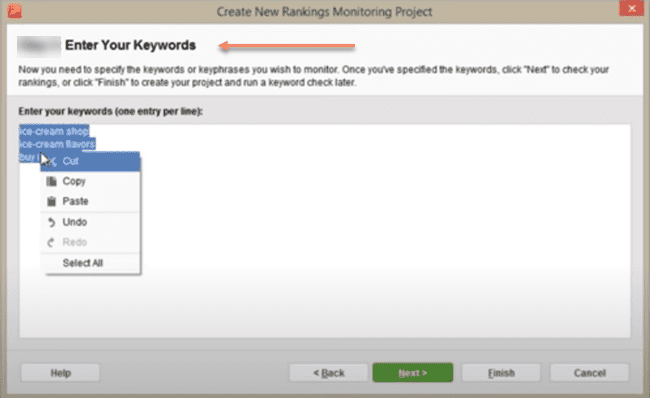Proceed with the green Next button
Screen dimensions: 650x398
[x=413, y=373]
